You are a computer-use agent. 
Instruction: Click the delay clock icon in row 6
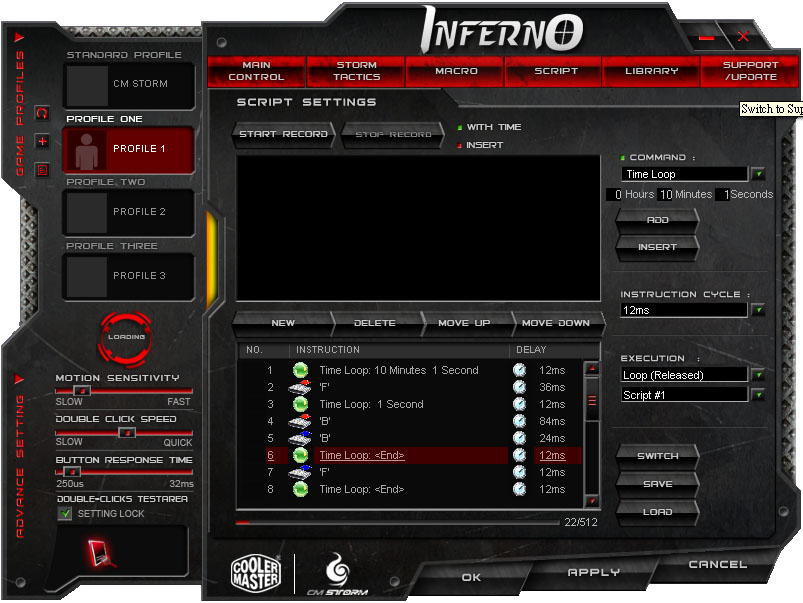coord(519,455)
